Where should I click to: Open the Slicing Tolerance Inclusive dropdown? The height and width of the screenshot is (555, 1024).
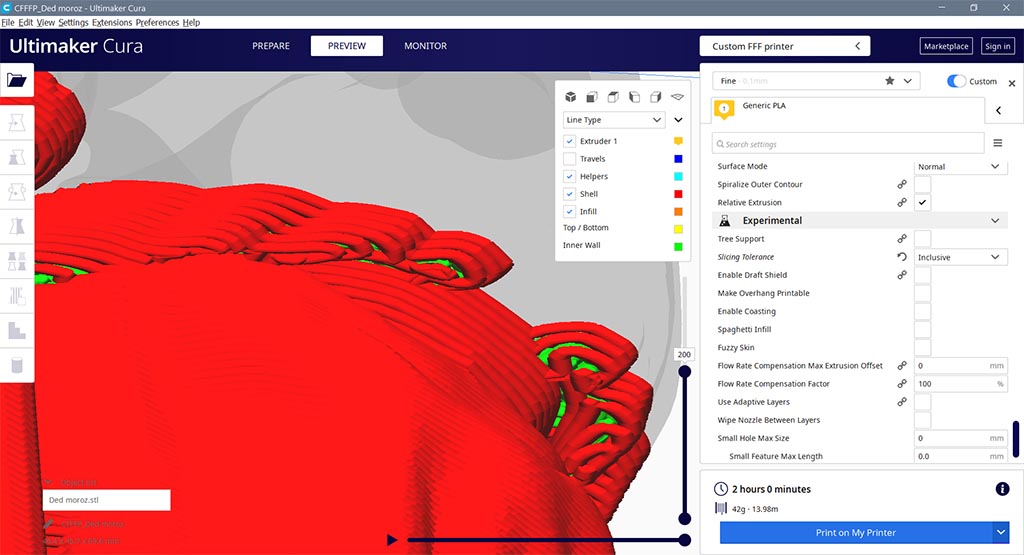click(x=960, y=257)
